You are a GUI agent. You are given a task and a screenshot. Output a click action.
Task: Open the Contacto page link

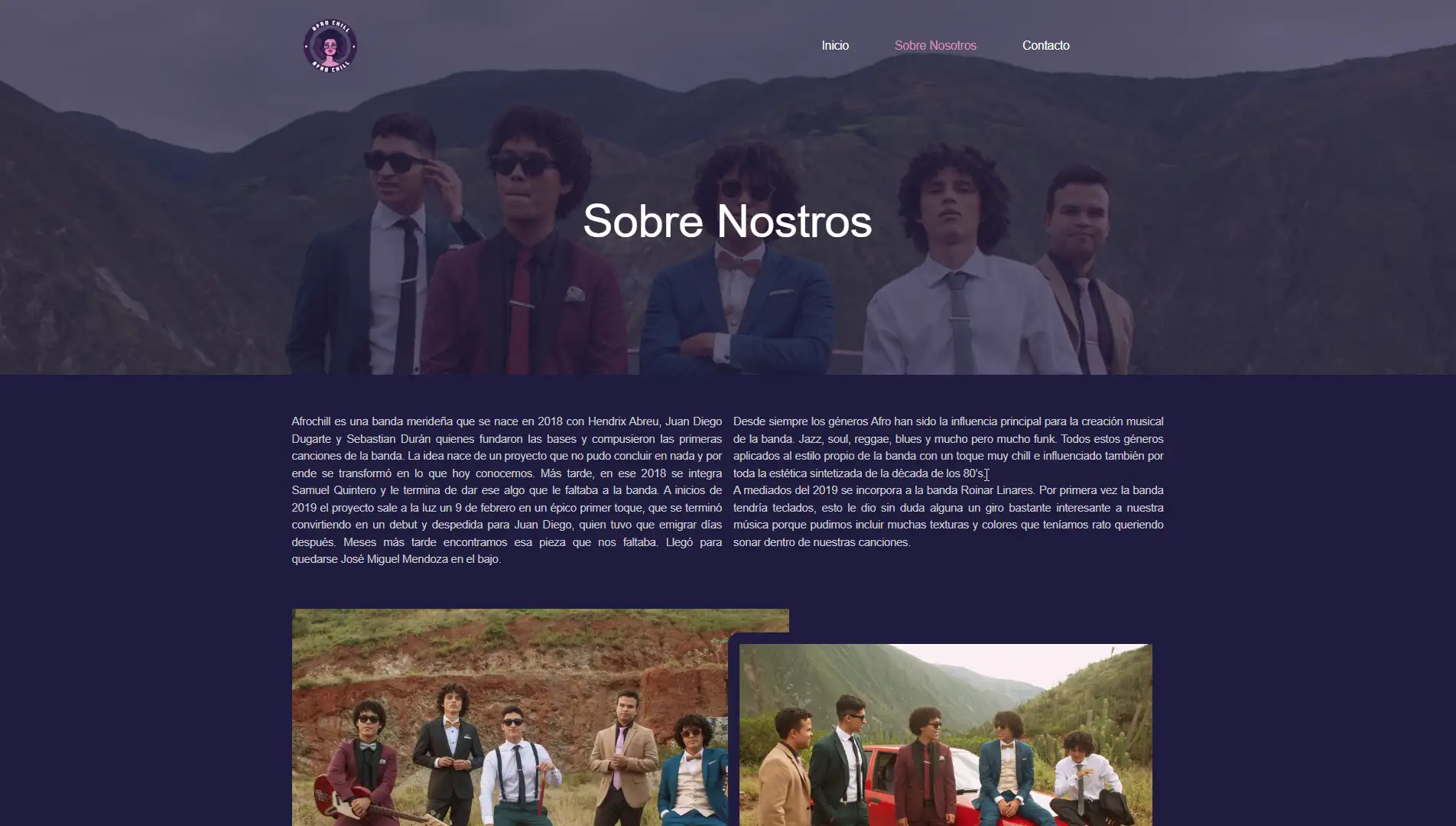[x=1045, y=46]
